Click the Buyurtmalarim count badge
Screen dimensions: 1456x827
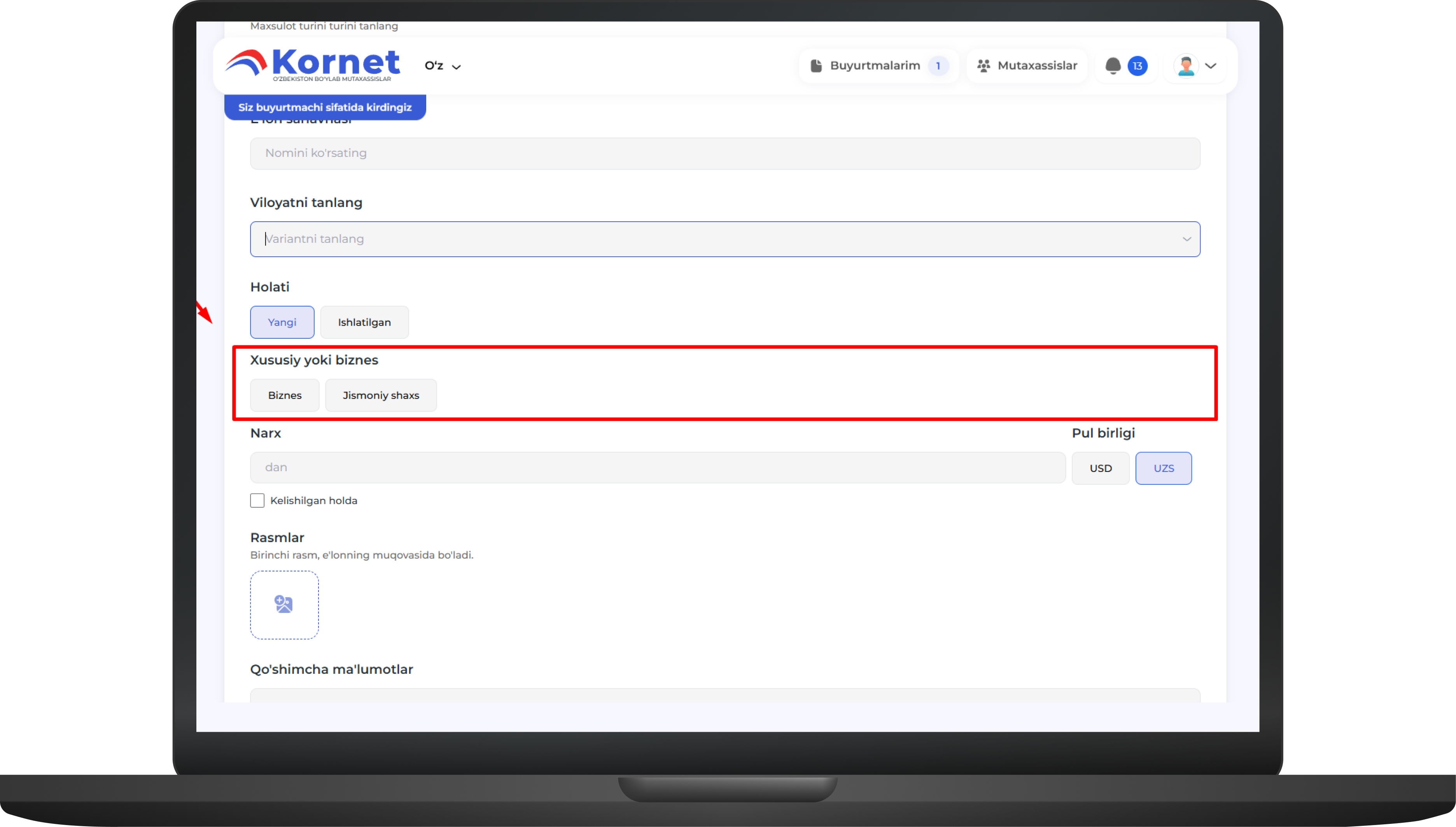tap(938, 66)
